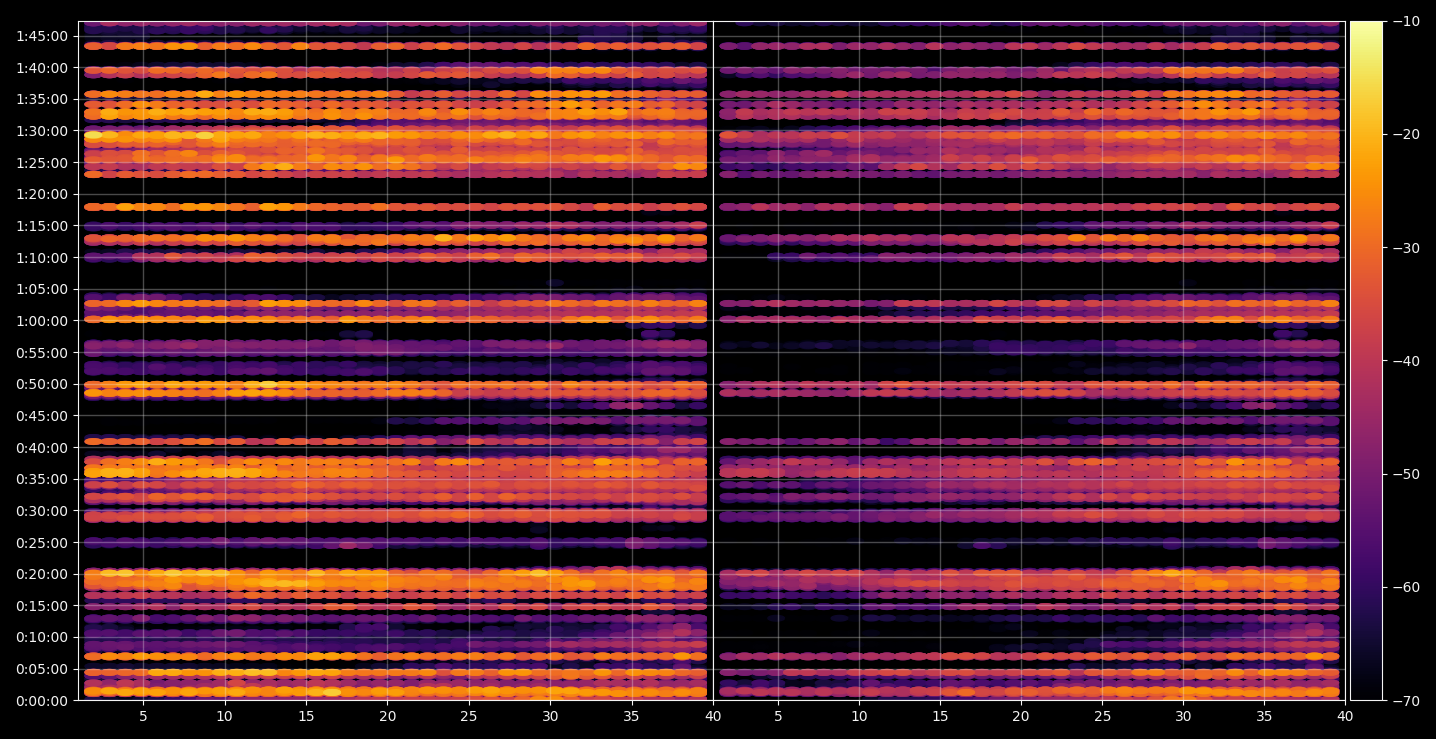Click x-axis label 35 of the left panel
Screen dimensions: 1436x739
click(x=632, y=716)
